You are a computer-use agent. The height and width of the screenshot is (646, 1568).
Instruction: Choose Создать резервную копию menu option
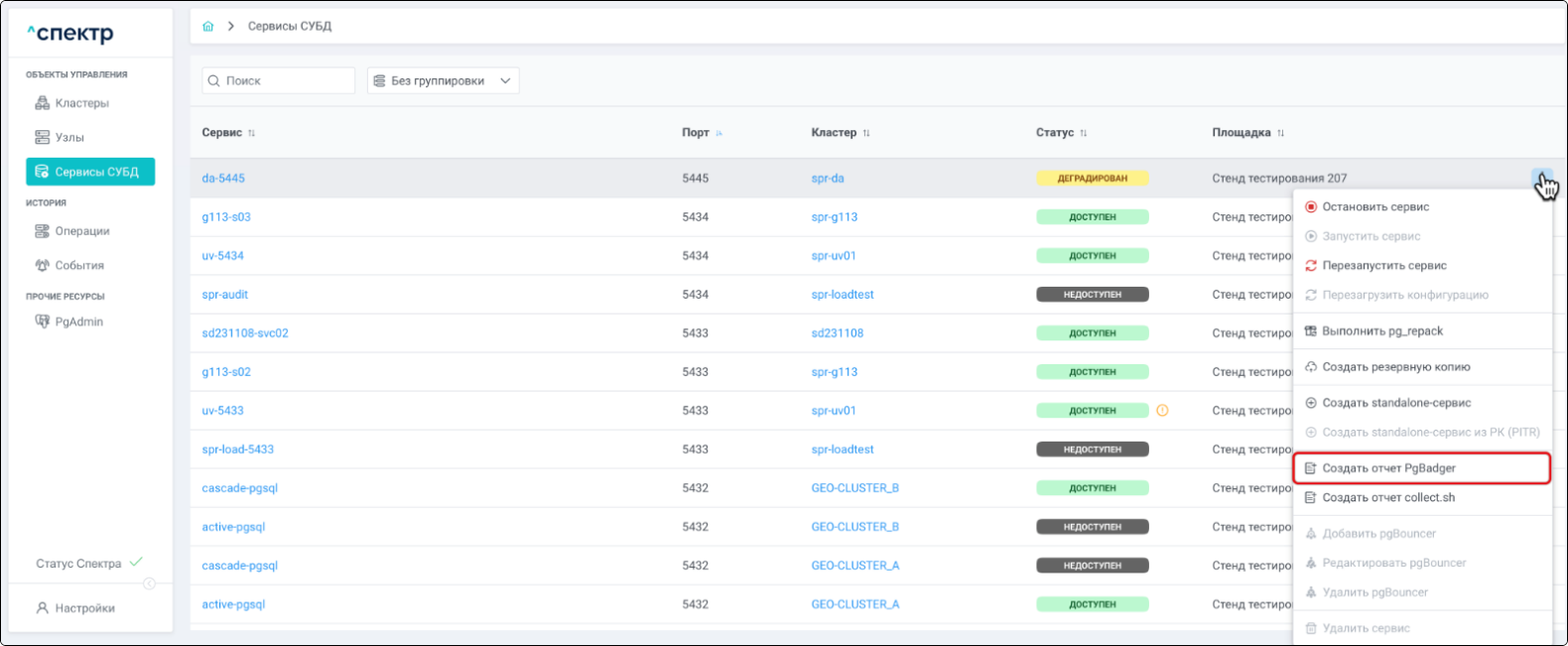(x=1395, y=367)
